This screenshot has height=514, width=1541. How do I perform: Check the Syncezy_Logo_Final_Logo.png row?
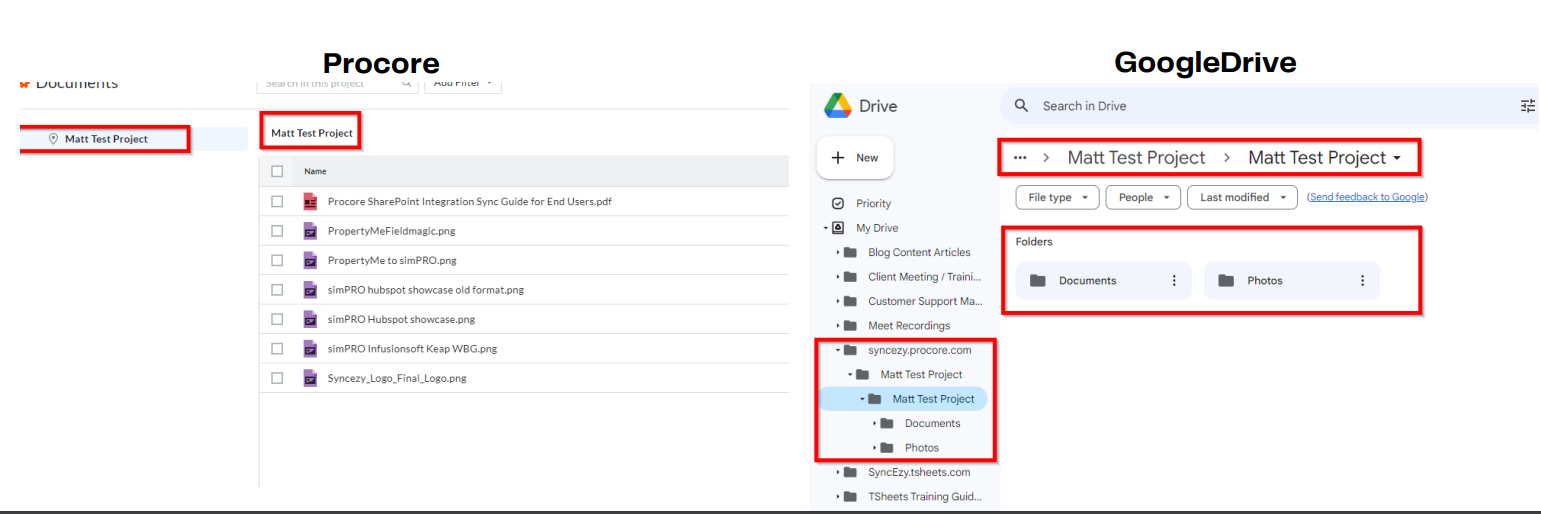(x=277, y=379)
